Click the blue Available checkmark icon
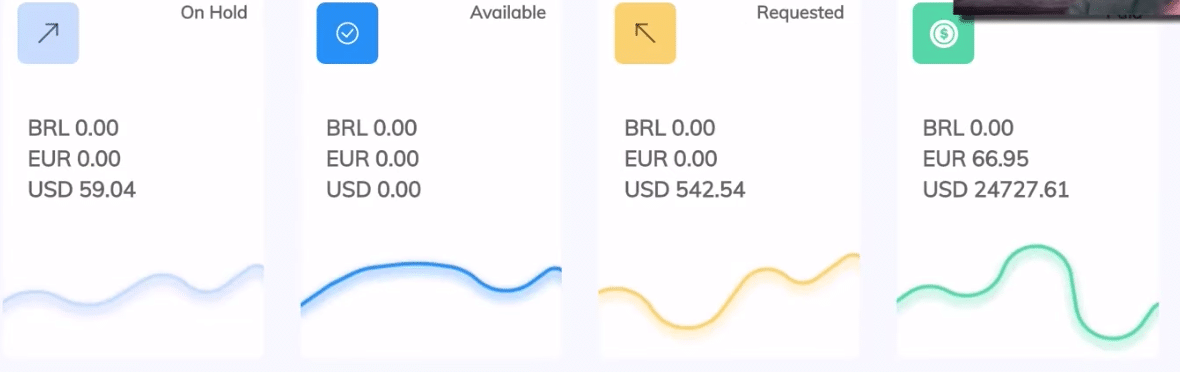This screenshot has width=1180, height=372. [x=347, y=33]
